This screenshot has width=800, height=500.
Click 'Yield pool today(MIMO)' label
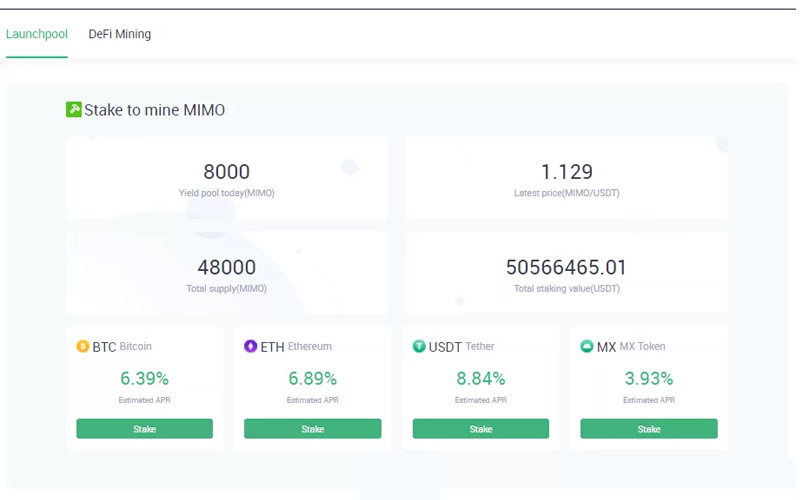[x=227, y=193]
